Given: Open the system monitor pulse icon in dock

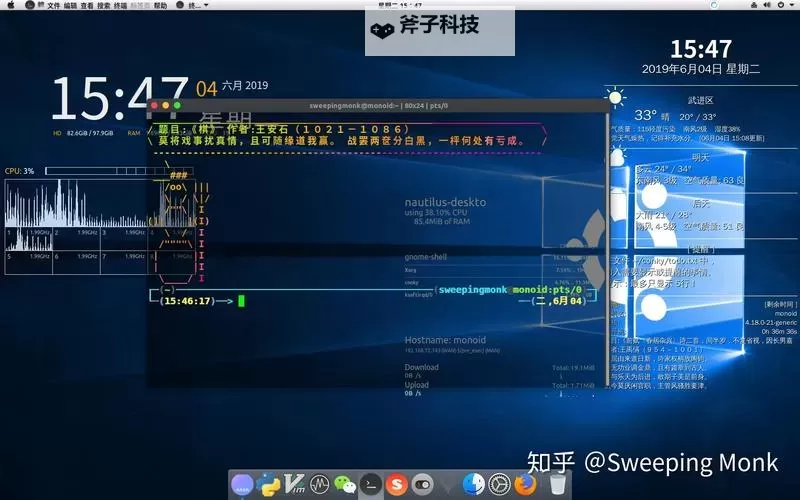Looking at the screenshot, I should (319, 485).
